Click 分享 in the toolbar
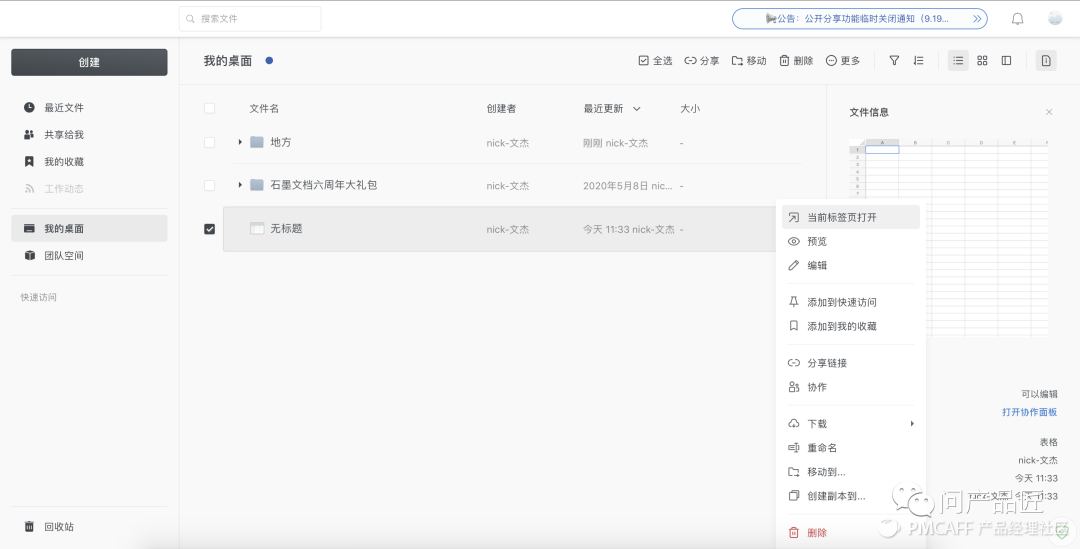The image size is (1080, 549). (702, 61)
